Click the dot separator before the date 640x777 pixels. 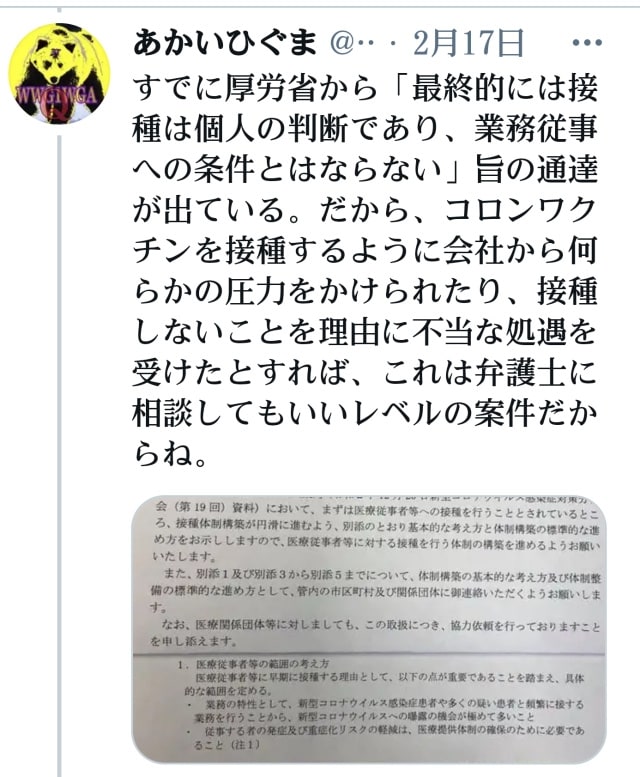pos(394,45)
